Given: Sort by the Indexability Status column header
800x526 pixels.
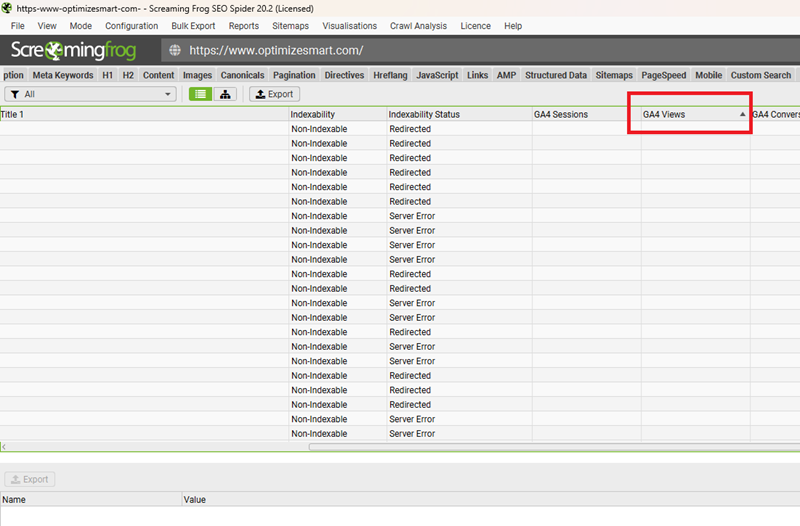Looking at the screenshot, I should tap(459, 114).
